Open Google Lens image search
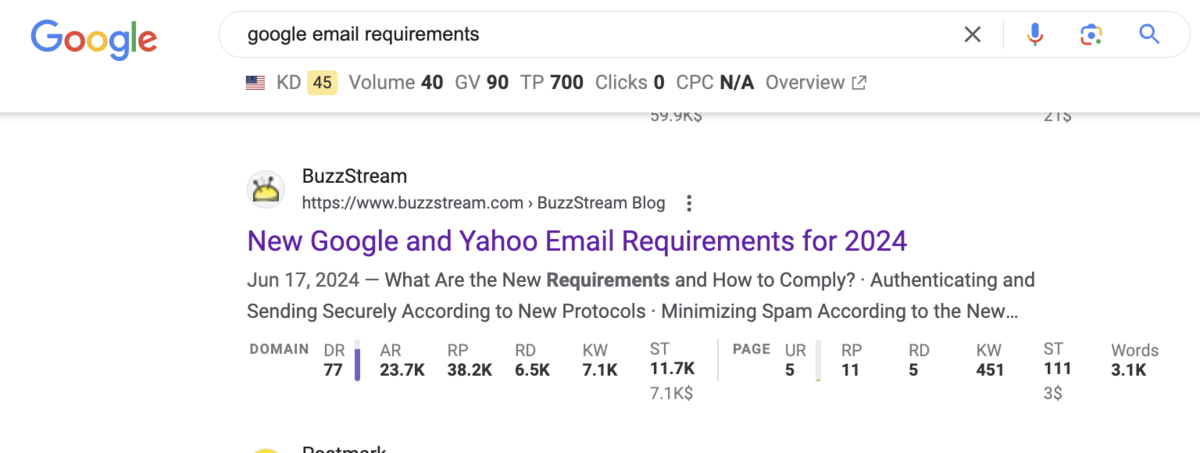This screenshot has width=1200, height=453. point(1091,35)
